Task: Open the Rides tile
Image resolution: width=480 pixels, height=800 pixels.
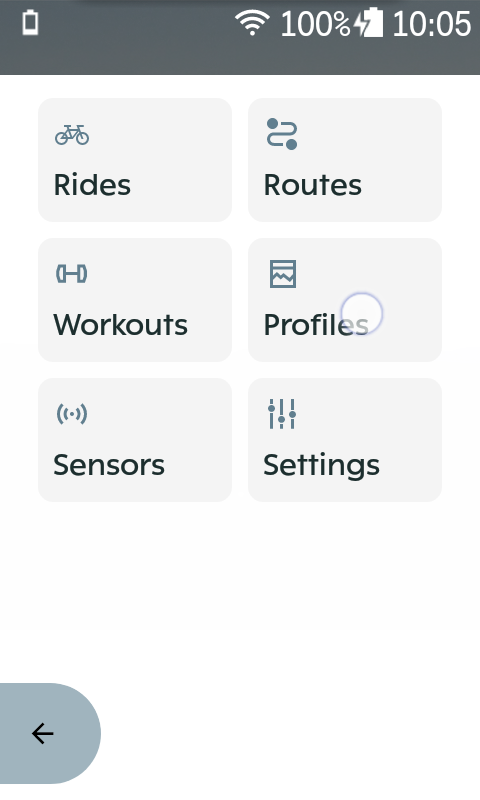Action: point(135,160)
